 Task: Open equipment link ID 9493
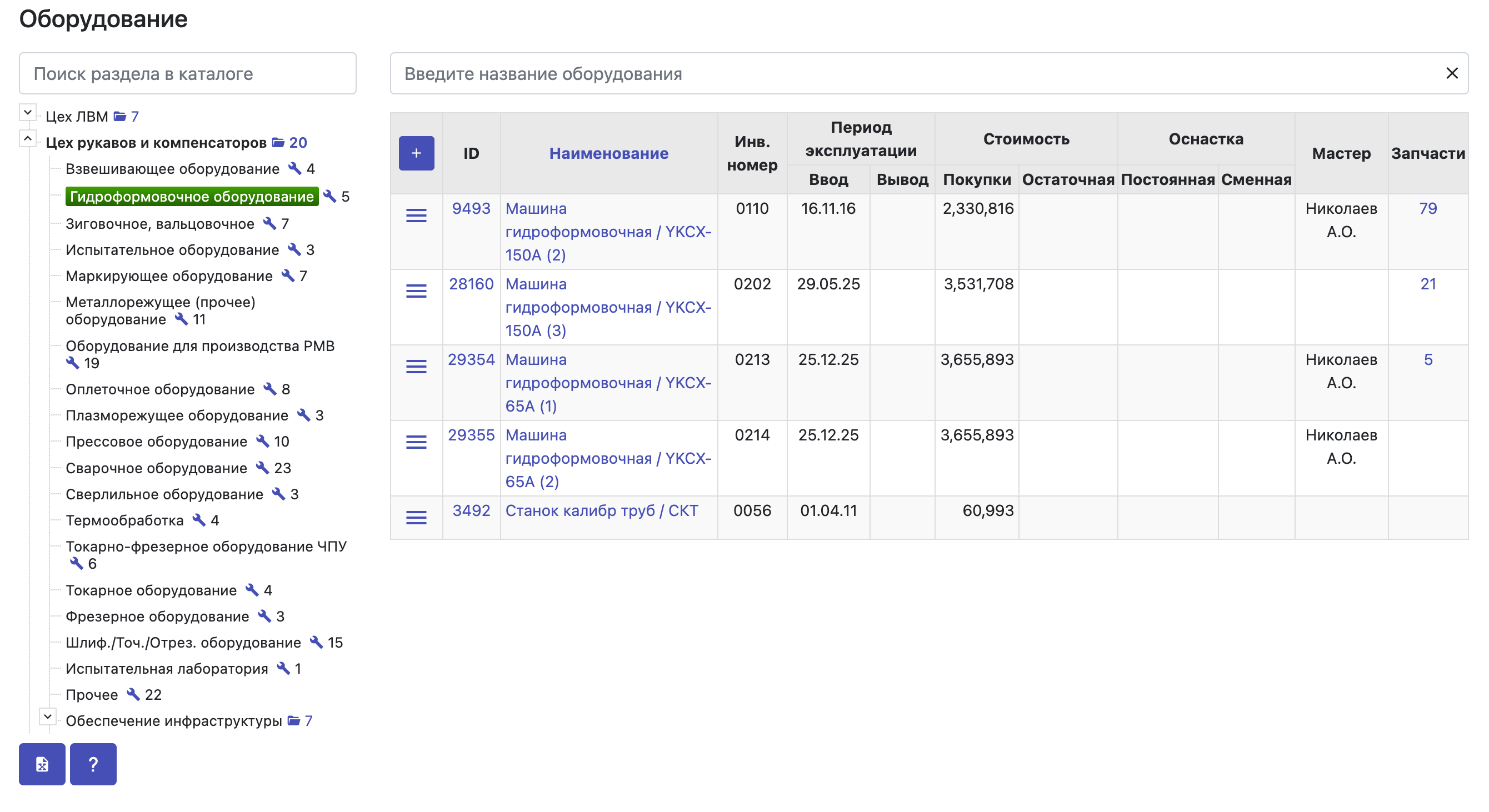[471, 209]
